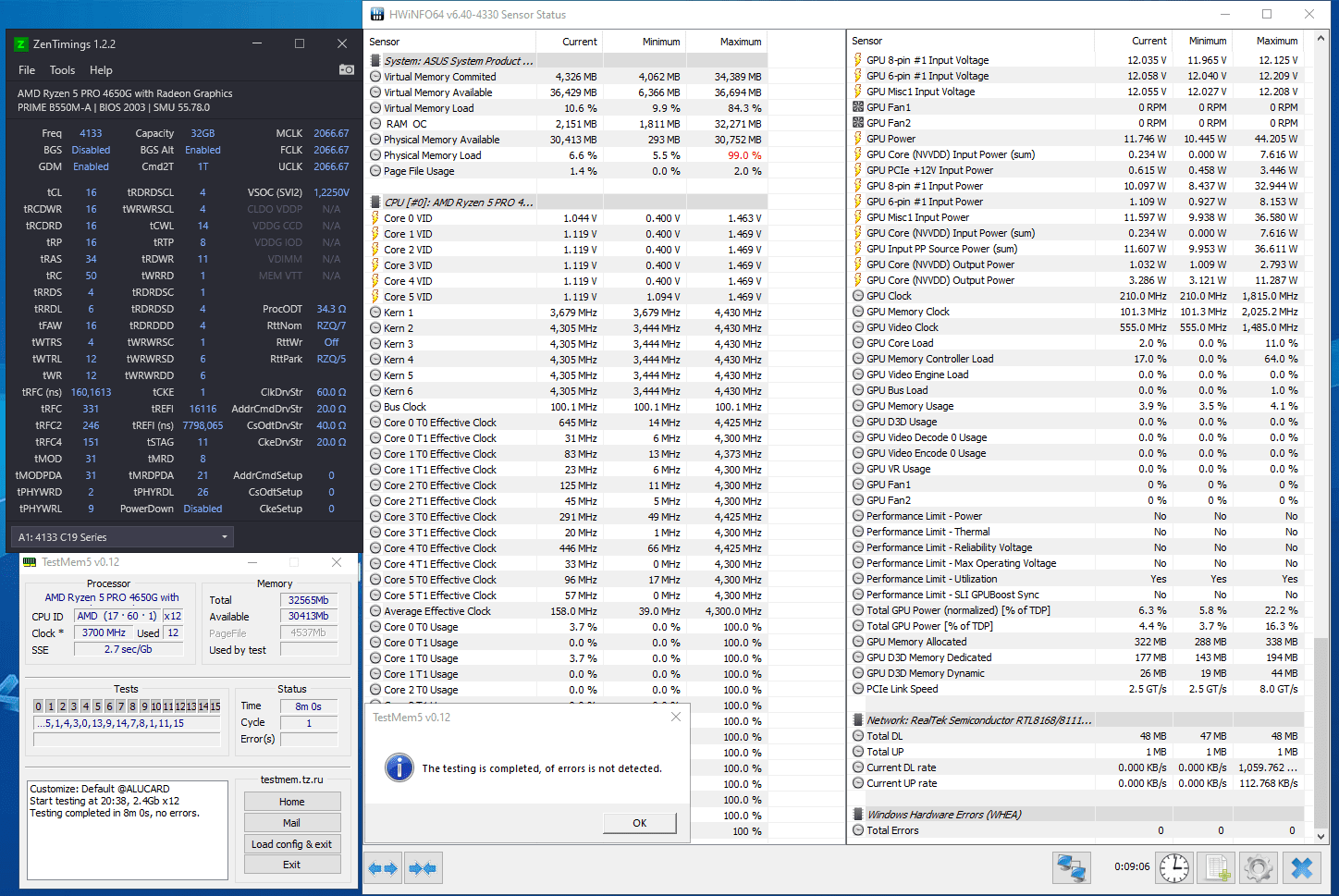Select the Performance Limit - Utilization row
The width and height of the screenshot is (1339, 896).
click(1076, 579)
